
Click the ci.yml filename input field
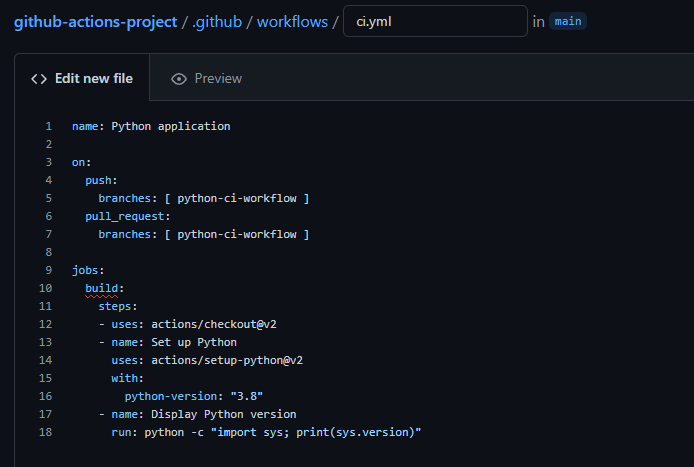click(435, 21)
